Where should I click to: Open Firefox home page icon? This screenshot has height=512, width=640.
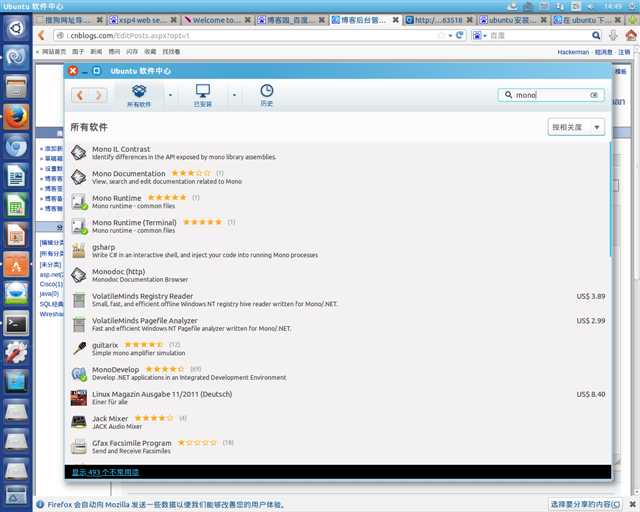pos(631,36)
